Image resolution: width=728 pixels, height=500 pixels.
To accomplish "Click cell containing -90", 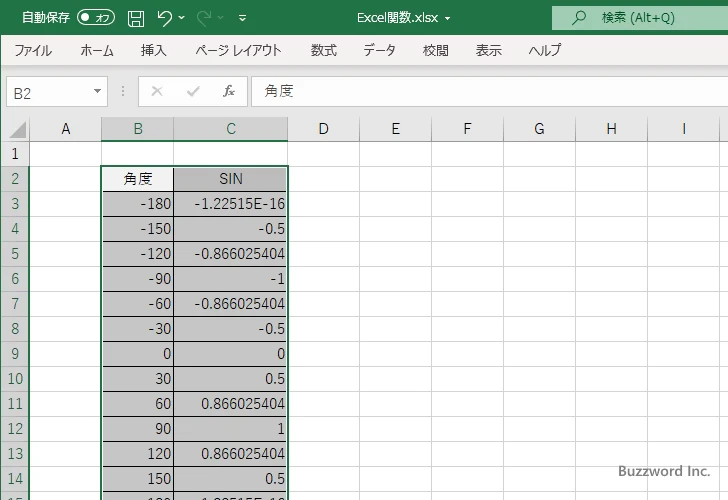I will (x=137, y=279).
